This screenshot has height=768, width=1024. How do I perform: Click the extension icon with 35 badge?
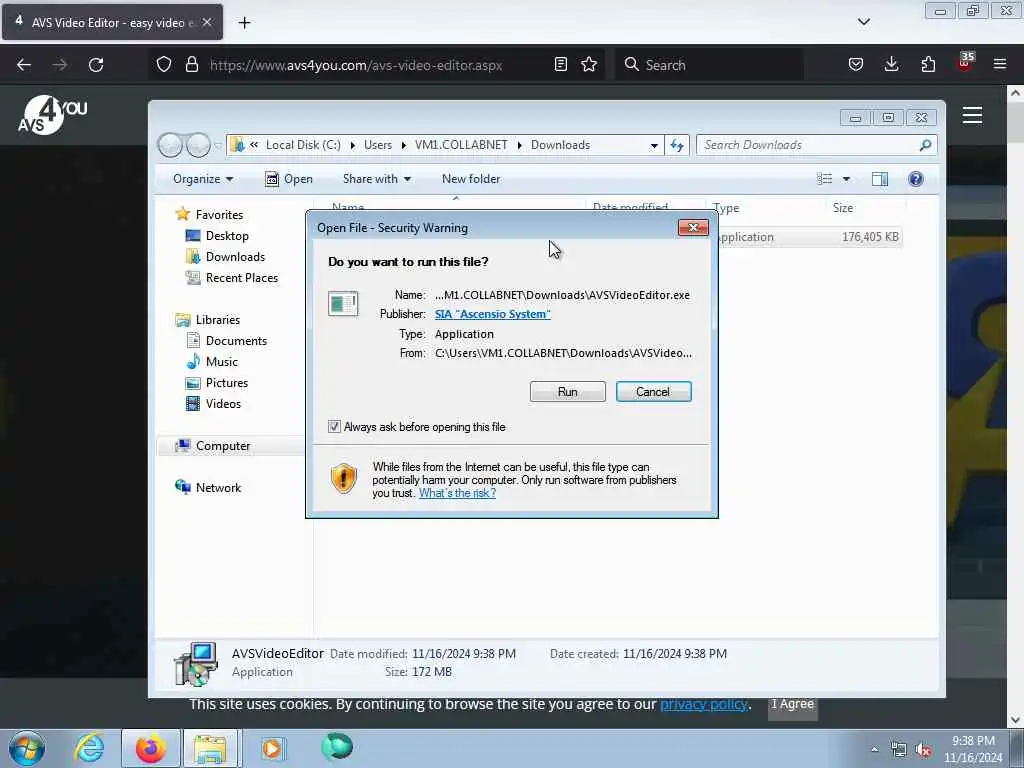965,62
